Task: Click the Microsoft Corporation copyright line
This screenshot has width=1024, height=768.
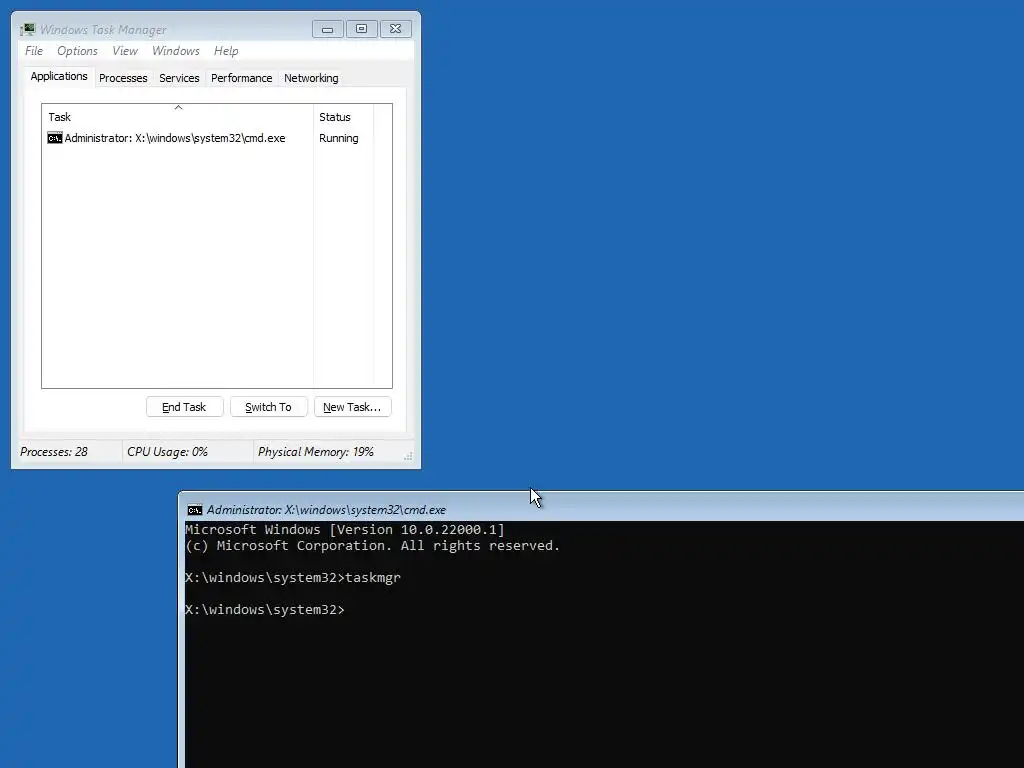Action: coord(372,546)
